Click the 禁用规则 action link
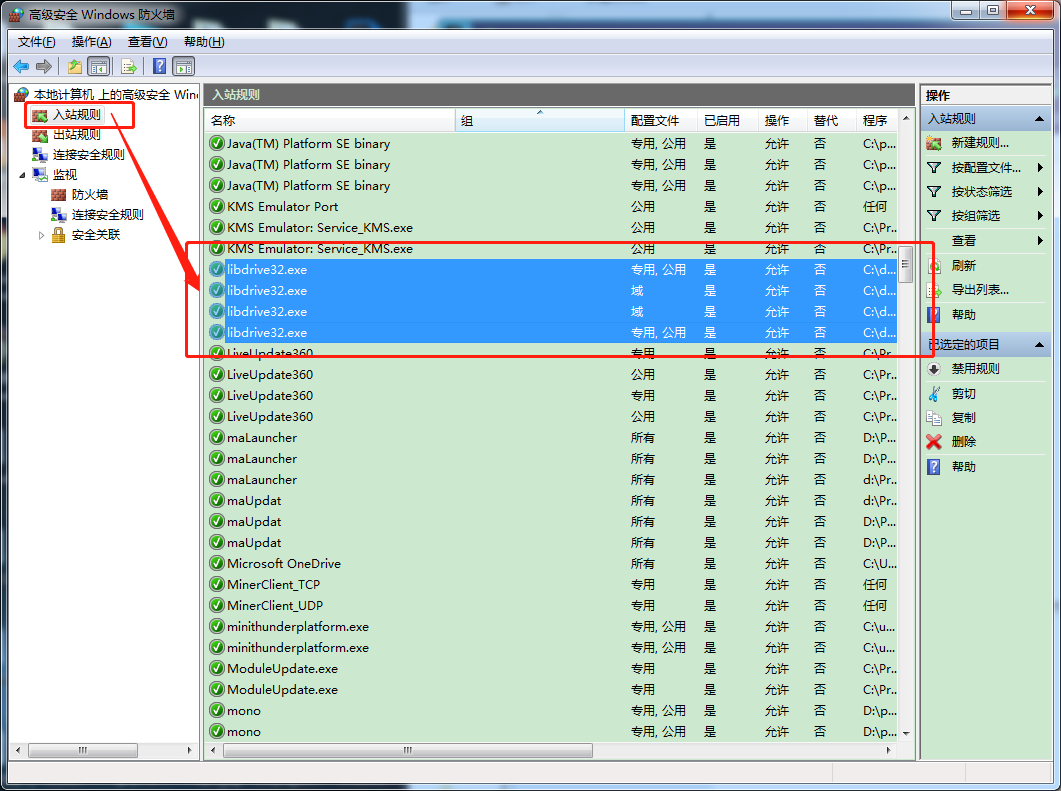 coord(975,369)
